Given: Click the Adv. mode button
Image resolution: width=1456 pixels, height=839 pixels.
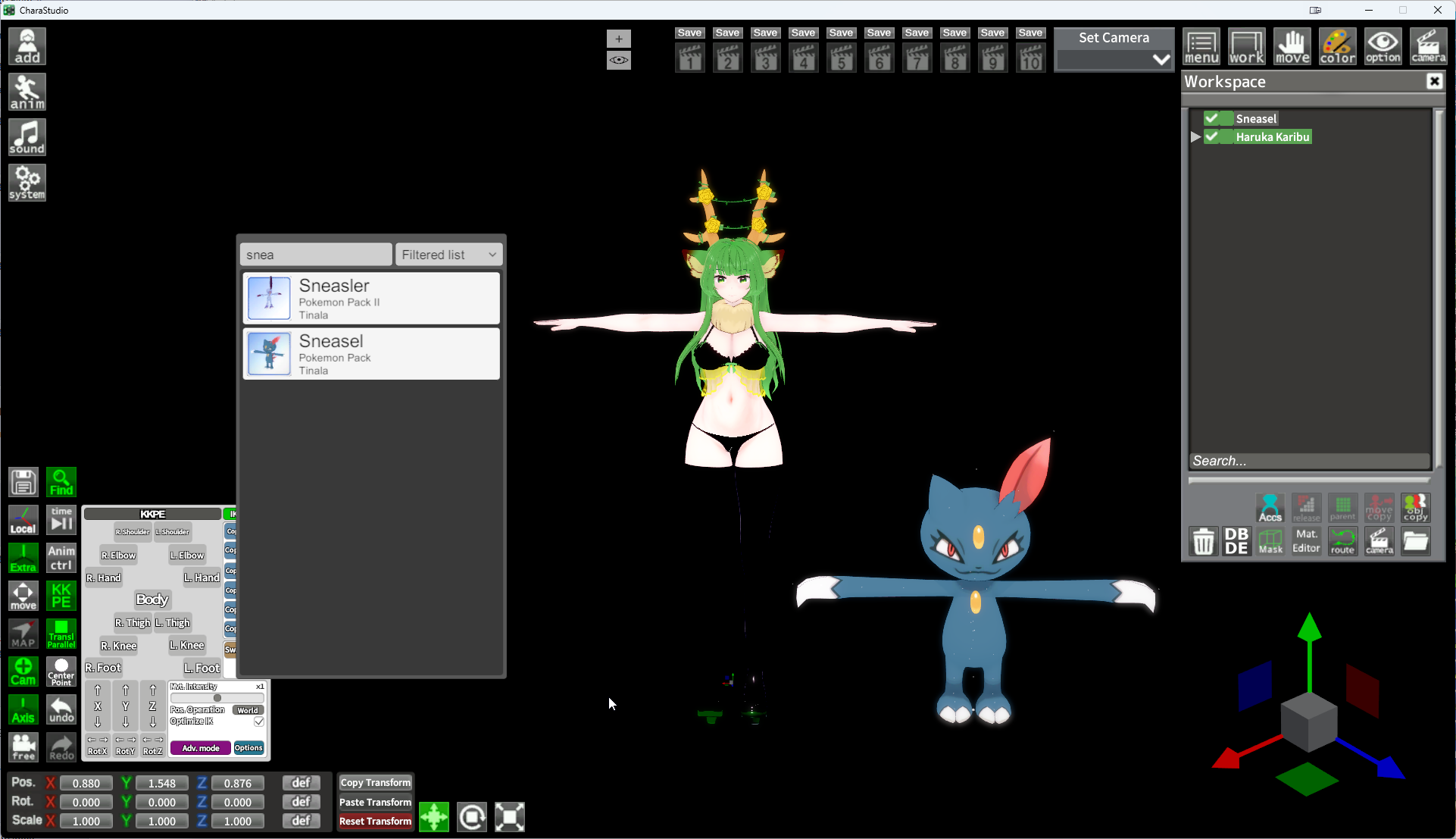Looking at the screenshot, I should coord(201,748).
